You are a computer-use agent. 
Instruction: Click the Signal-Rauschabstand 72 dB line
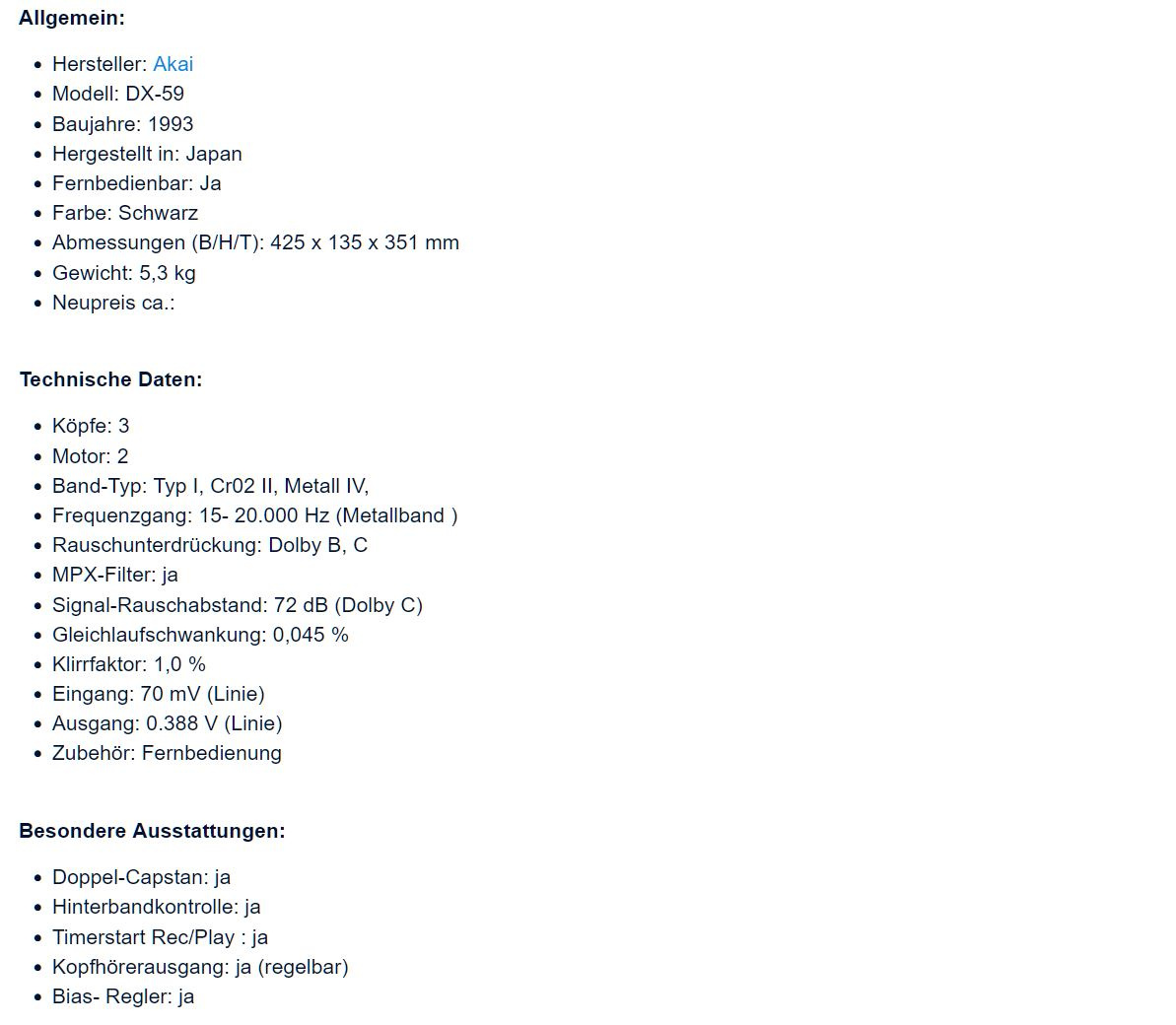[237, 605]
